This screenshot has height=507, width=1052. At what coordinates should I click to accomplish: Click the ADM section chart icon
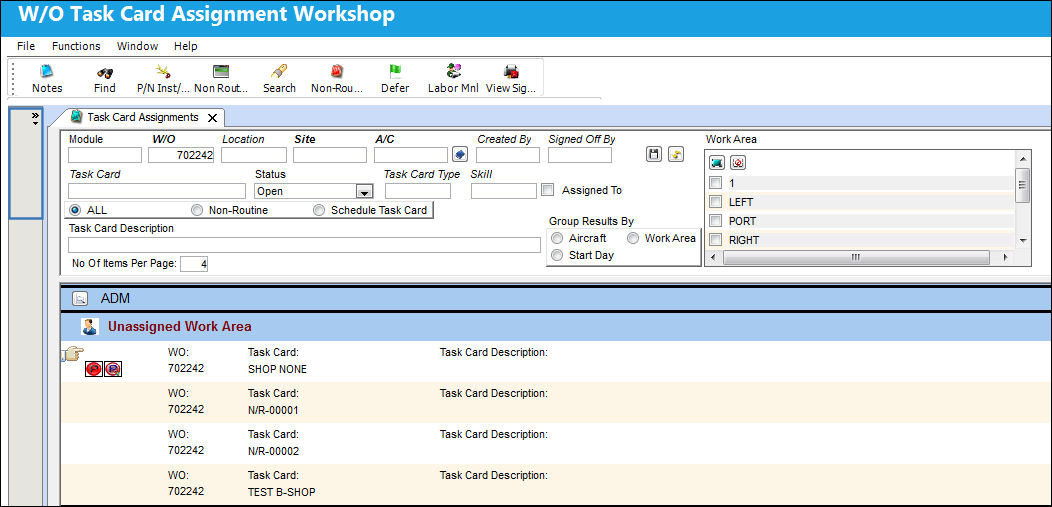80,298
